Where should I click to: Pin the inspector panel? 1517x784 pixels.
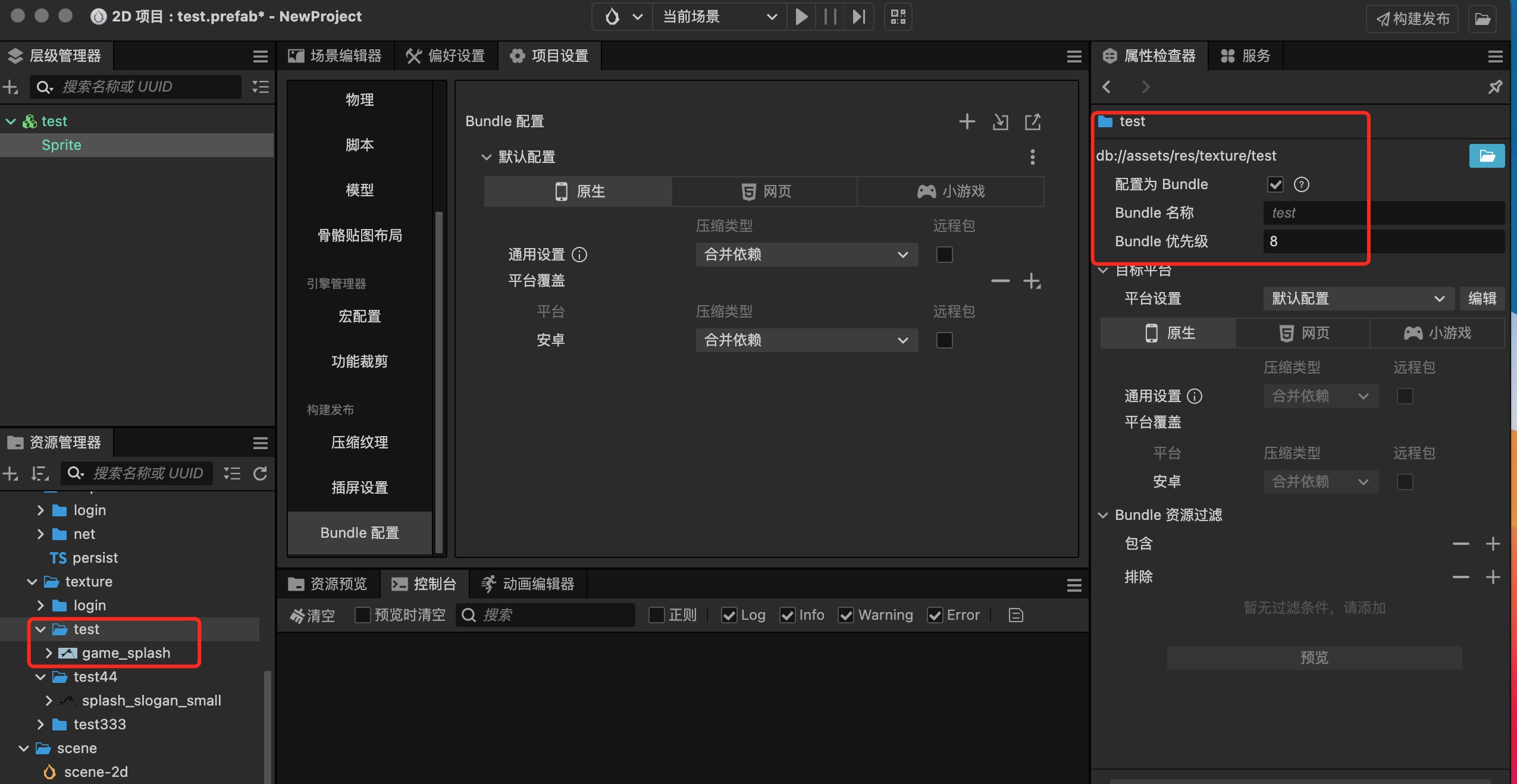click(1494, 87)
